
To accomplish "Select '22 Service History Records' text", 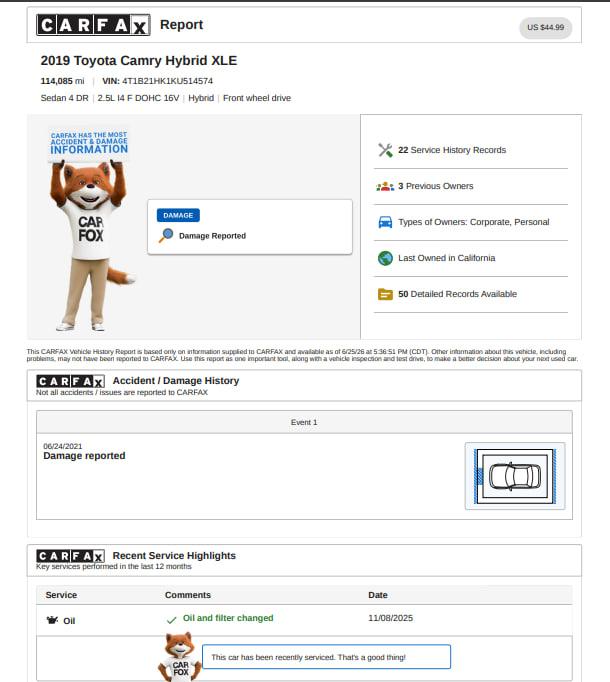I will tap(452, 150).
